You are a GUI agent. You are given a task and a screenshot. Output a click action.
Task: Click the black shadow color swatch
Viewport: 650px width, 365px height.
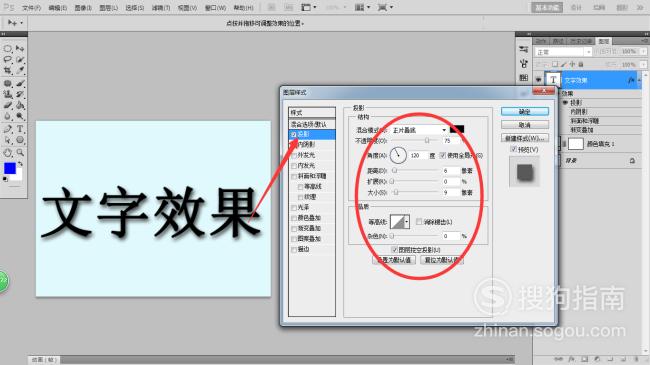coord(457,130)
